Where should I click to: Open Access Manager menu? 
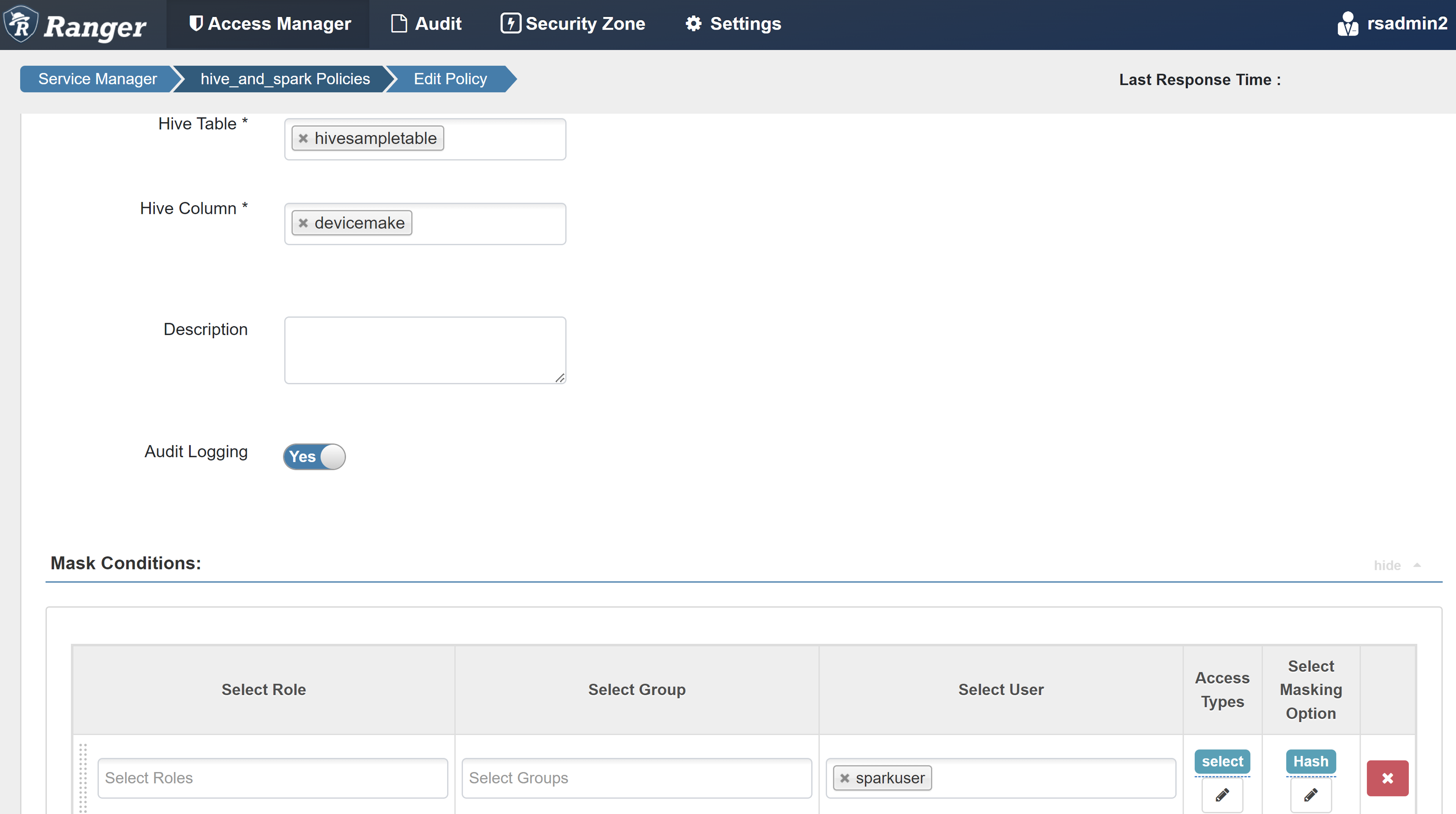pos(270,24)
